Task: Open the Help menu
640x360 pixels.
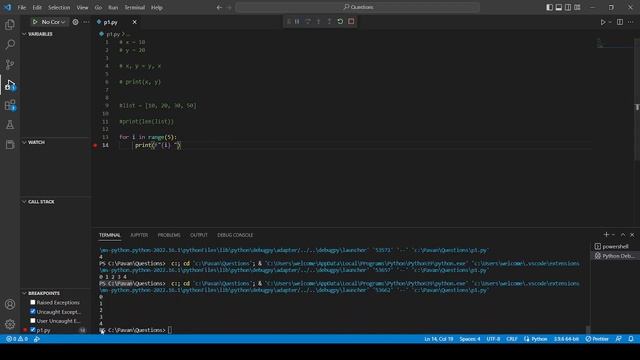Action: coord(157,7)
